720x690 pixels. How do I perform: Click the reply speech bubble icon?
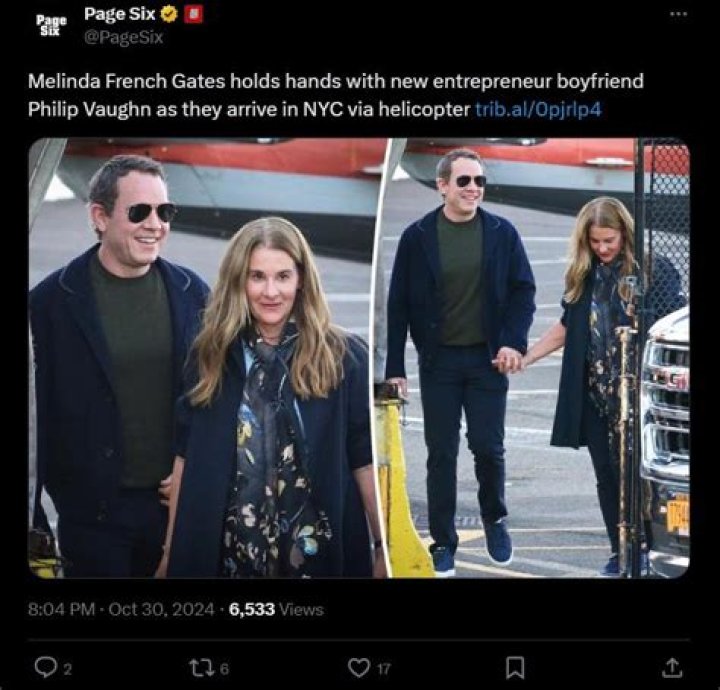40,665
